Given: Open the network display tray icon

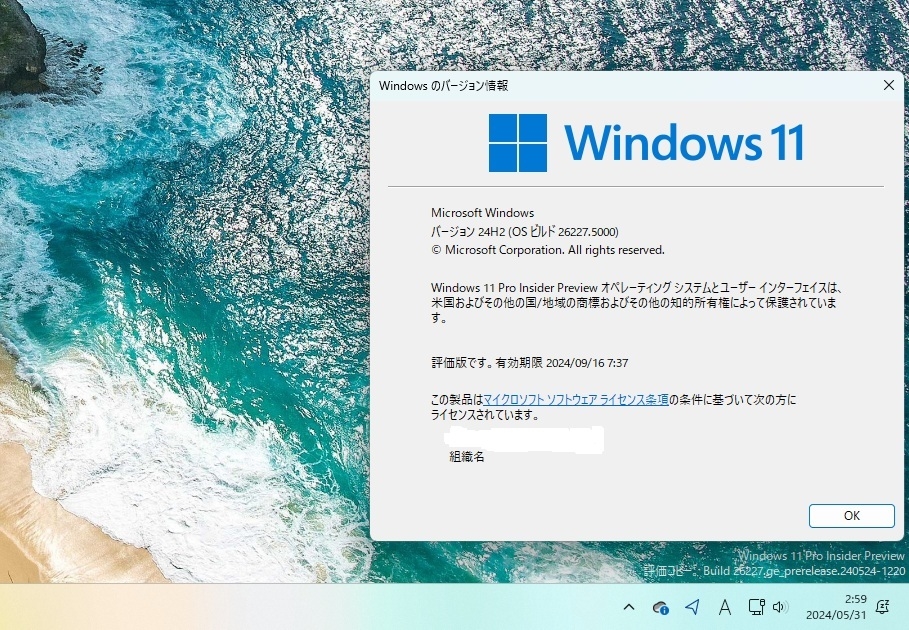Looking at the screenshot, I should [757, 606].
